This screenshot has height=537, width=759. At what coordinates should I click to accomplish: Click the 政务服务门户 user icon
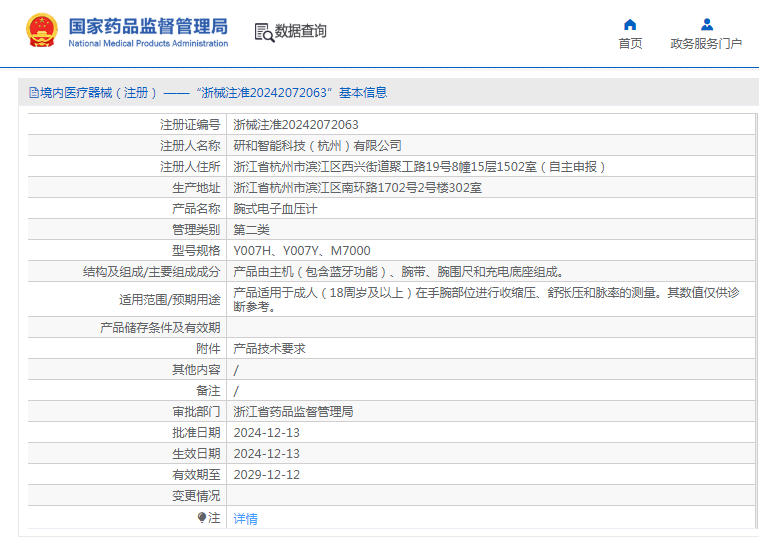point(707,24)
